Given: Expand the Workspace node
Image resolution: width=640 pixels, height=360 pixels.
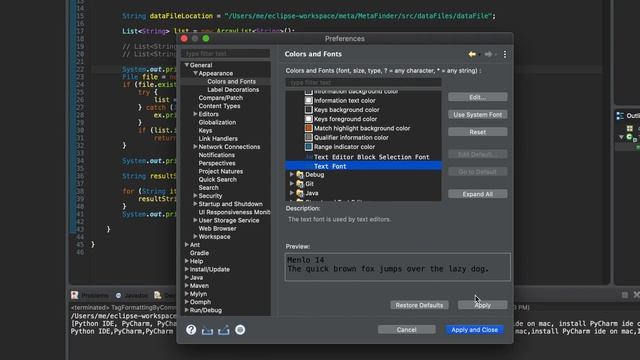Looking at the screenshot, I should 196,236.
